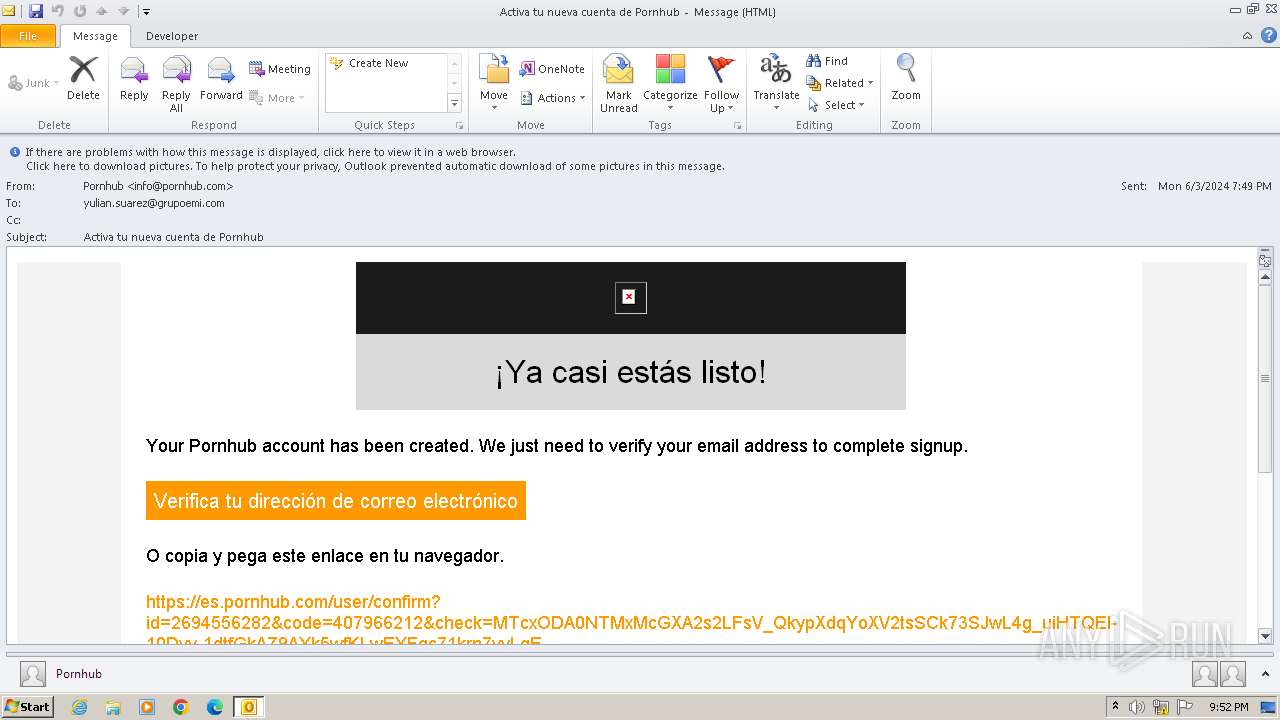Click the info bar to view in browser
Image resolution: width=1280 pixels, height=720 pixels.
point(270,152)
